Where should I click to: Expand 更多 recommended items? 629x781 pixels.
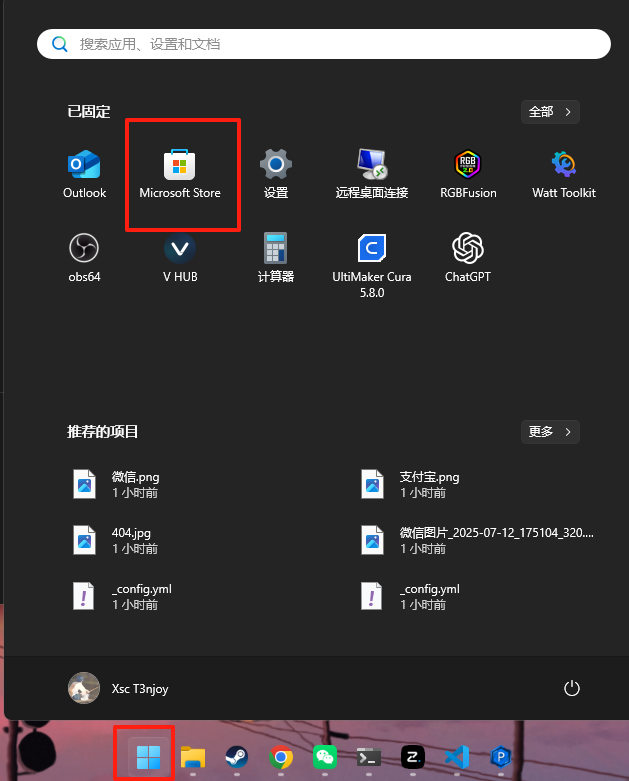pos(550,432)
